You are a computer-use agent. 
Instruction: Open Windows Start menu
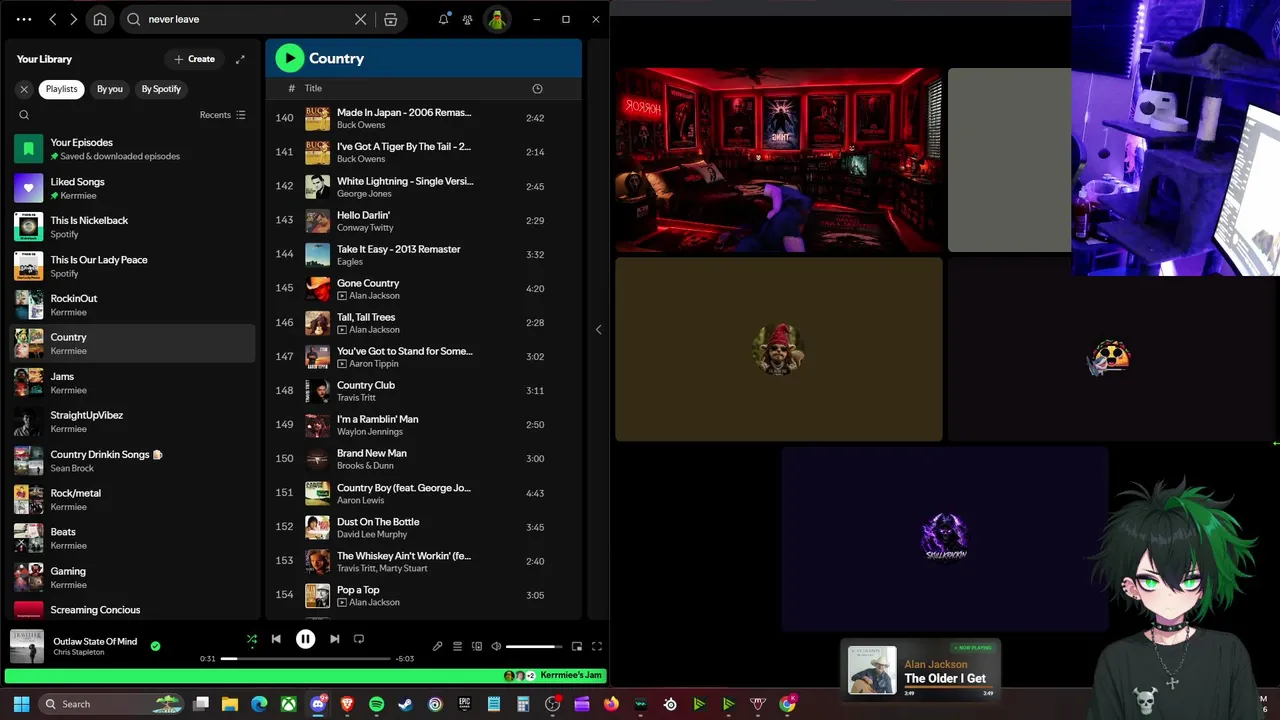click(21, 704)
